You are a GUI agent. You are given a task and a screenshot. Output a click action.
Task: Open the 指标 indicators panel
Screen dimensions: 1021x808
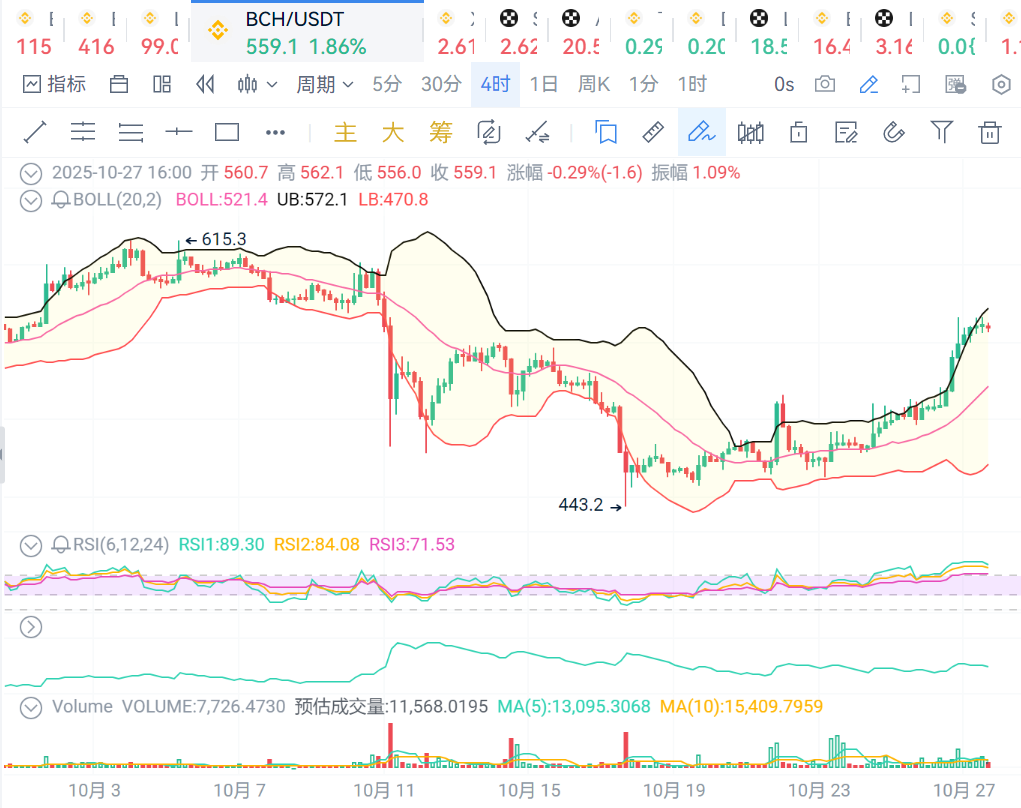(55, 84)
